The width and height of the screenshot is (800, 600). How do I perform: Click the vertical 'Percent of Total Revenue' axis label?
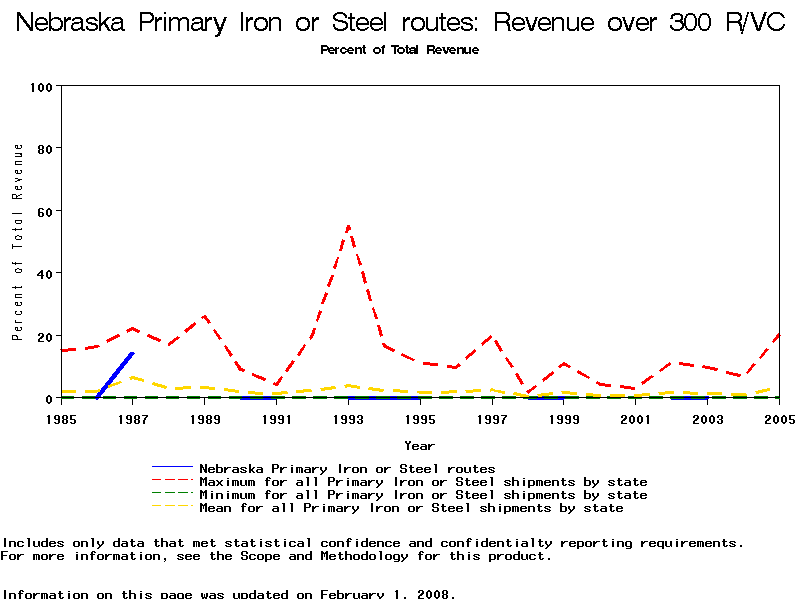pos(18,242)
